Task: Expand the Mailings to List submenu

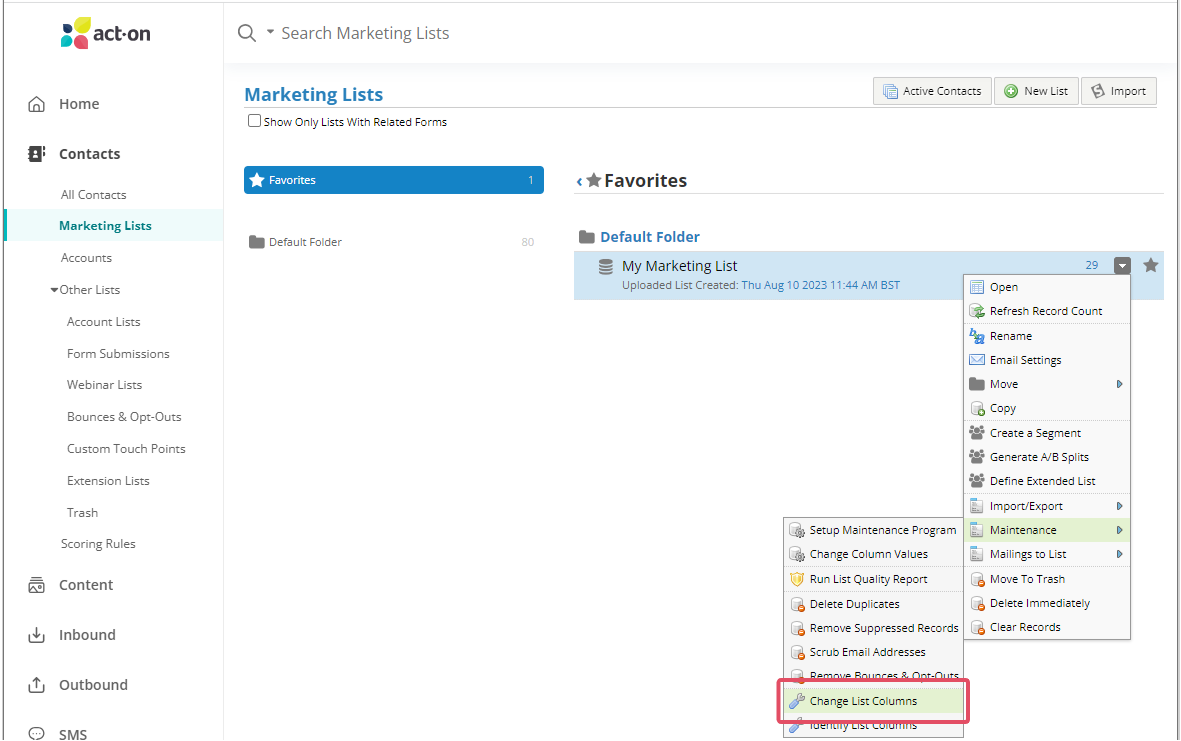Action: click(1047, 554)
